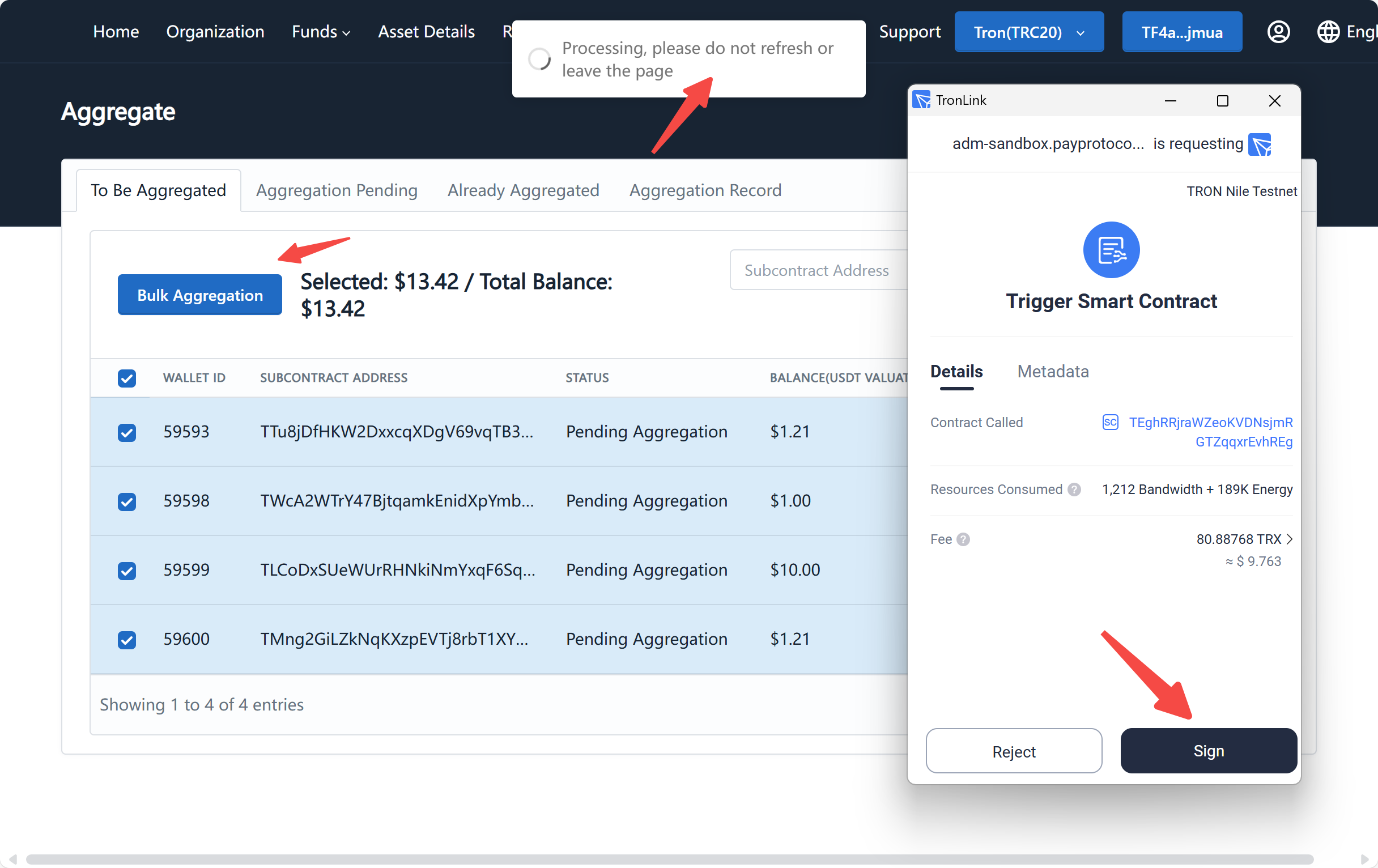Switch to the Aggregation Pending tab
Screen dimensions: 1378x868
336,189
